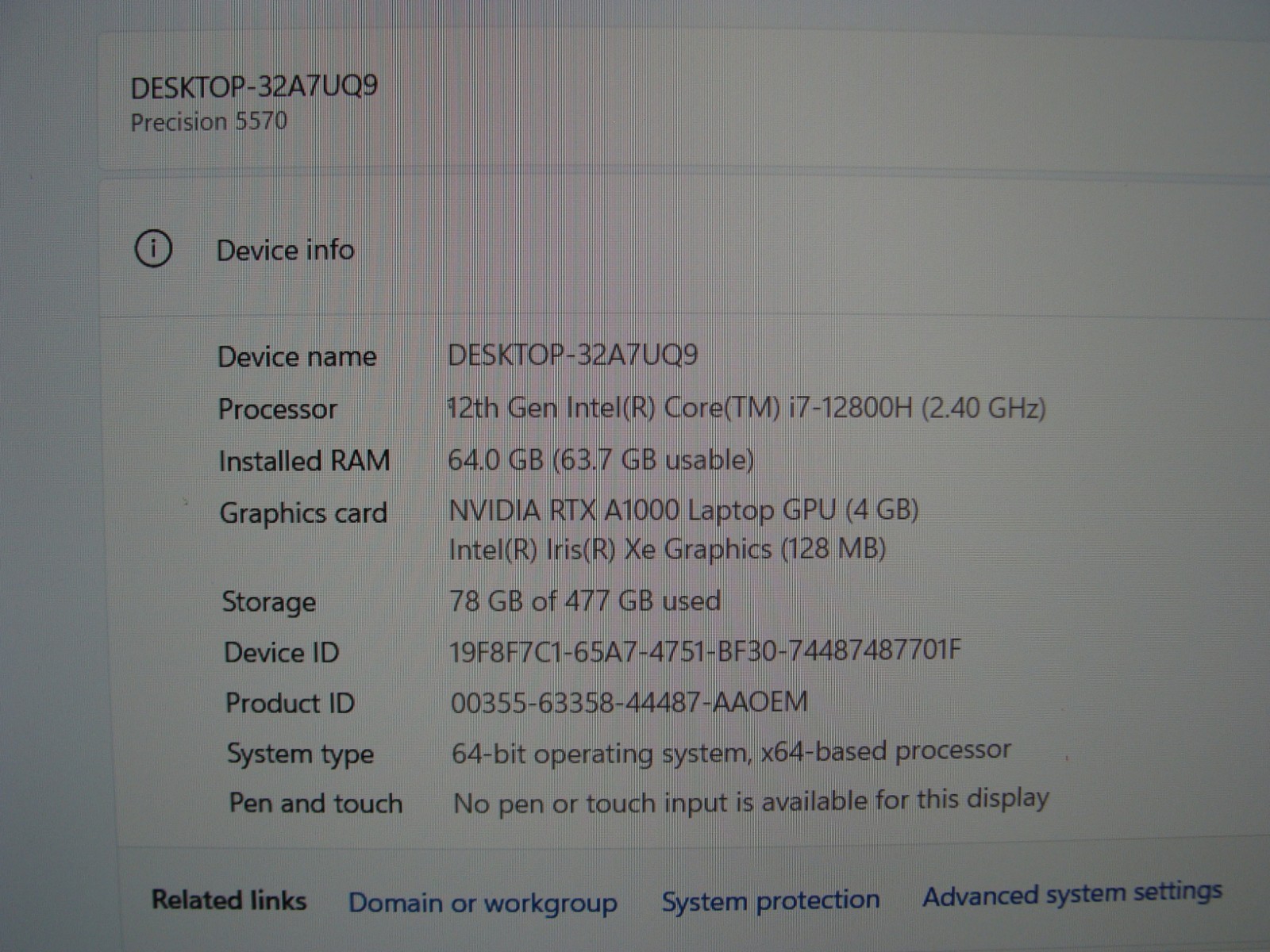Screen dimensions: 1270x952
Task: Click the Related links label
Action: coord(229,900)
